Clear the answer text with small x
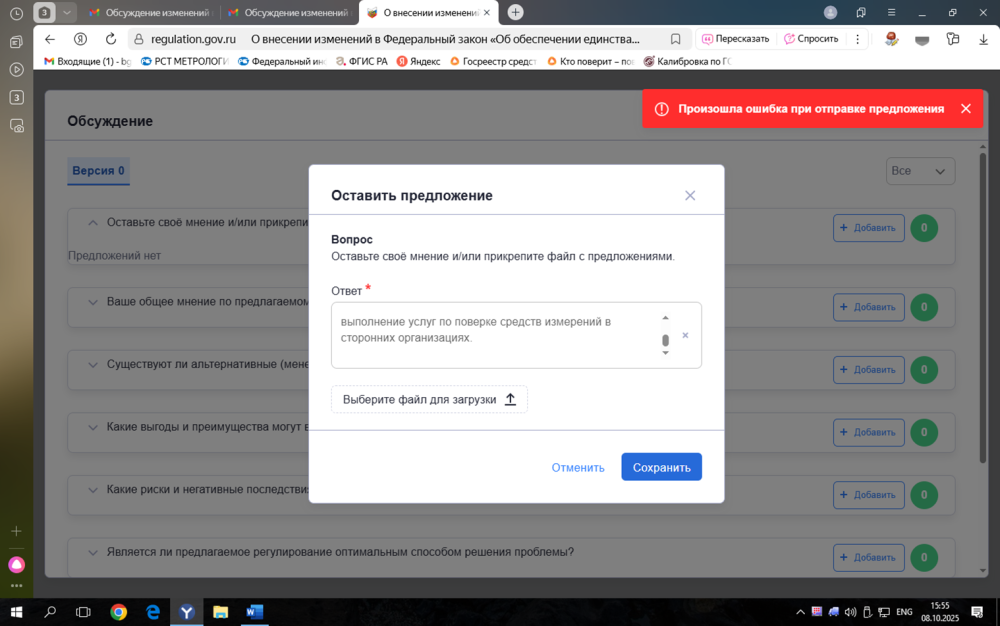1000x626 pixels. pyautogui.click(x=685, y=336)
